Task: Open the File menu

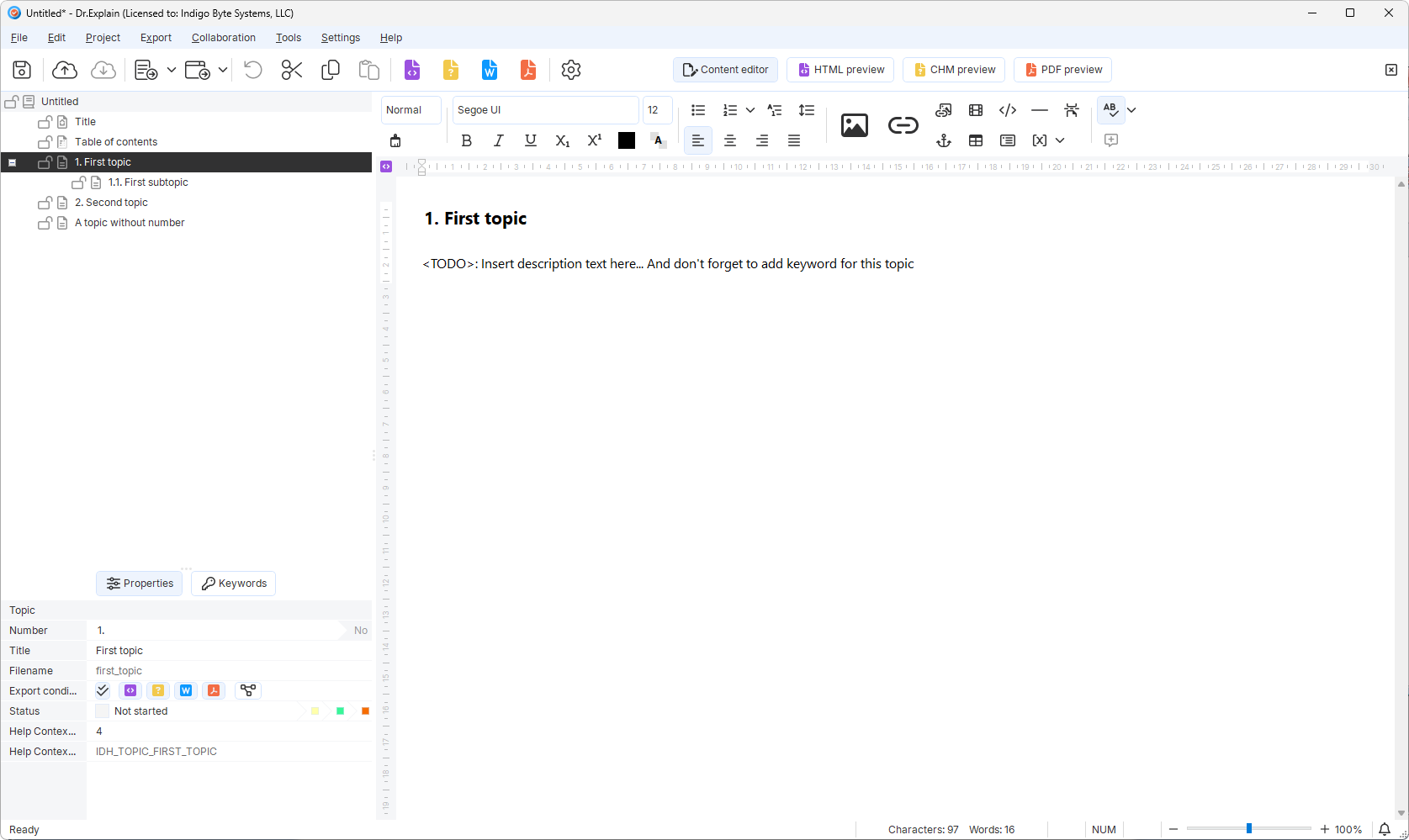Action: click(19, 38)
